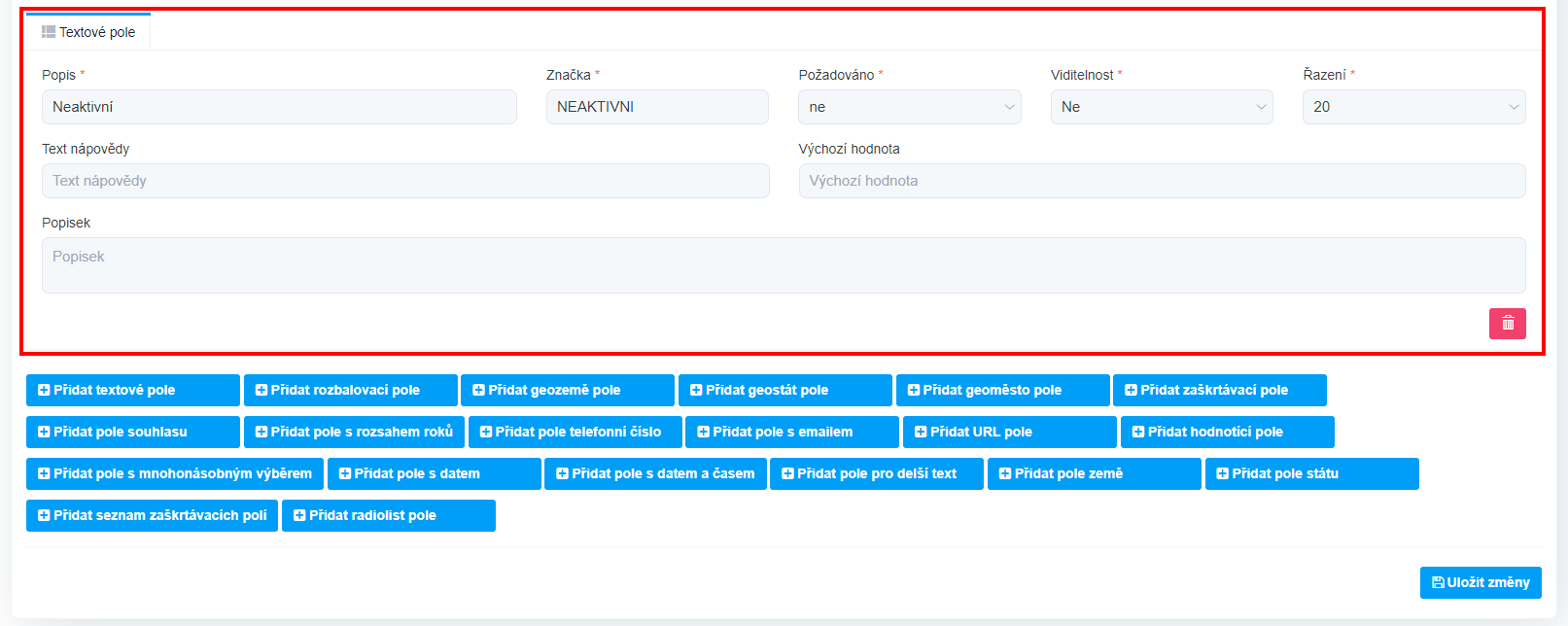Click the Výchozí hodnota input field
1568x626 pixels.
(x=1163, y=181)
